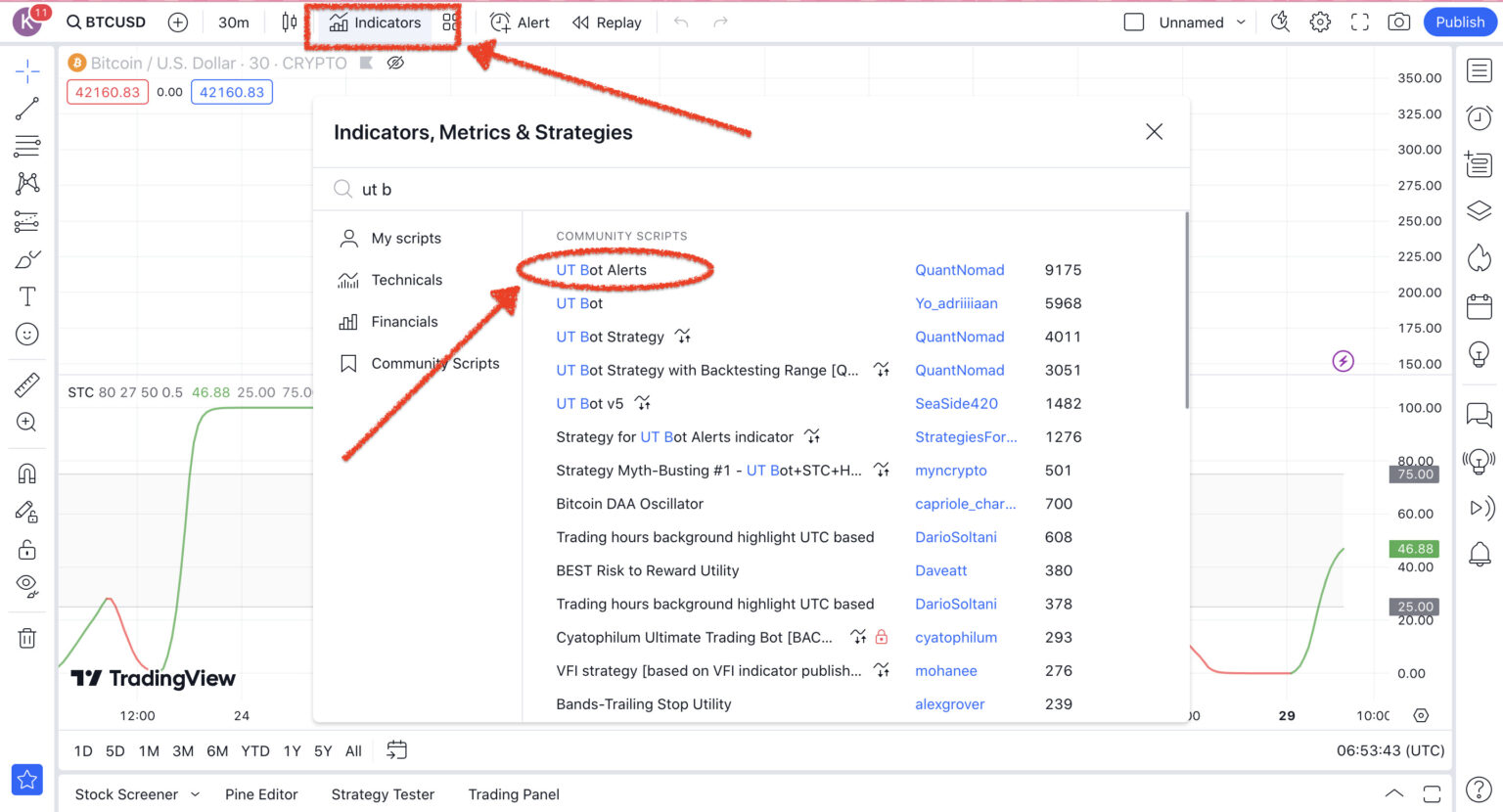Image resolution: width=1503 pixels, height=812 pixels.
Task: Toggle hide all drawings eye icon
Action: tap(27, 586)
